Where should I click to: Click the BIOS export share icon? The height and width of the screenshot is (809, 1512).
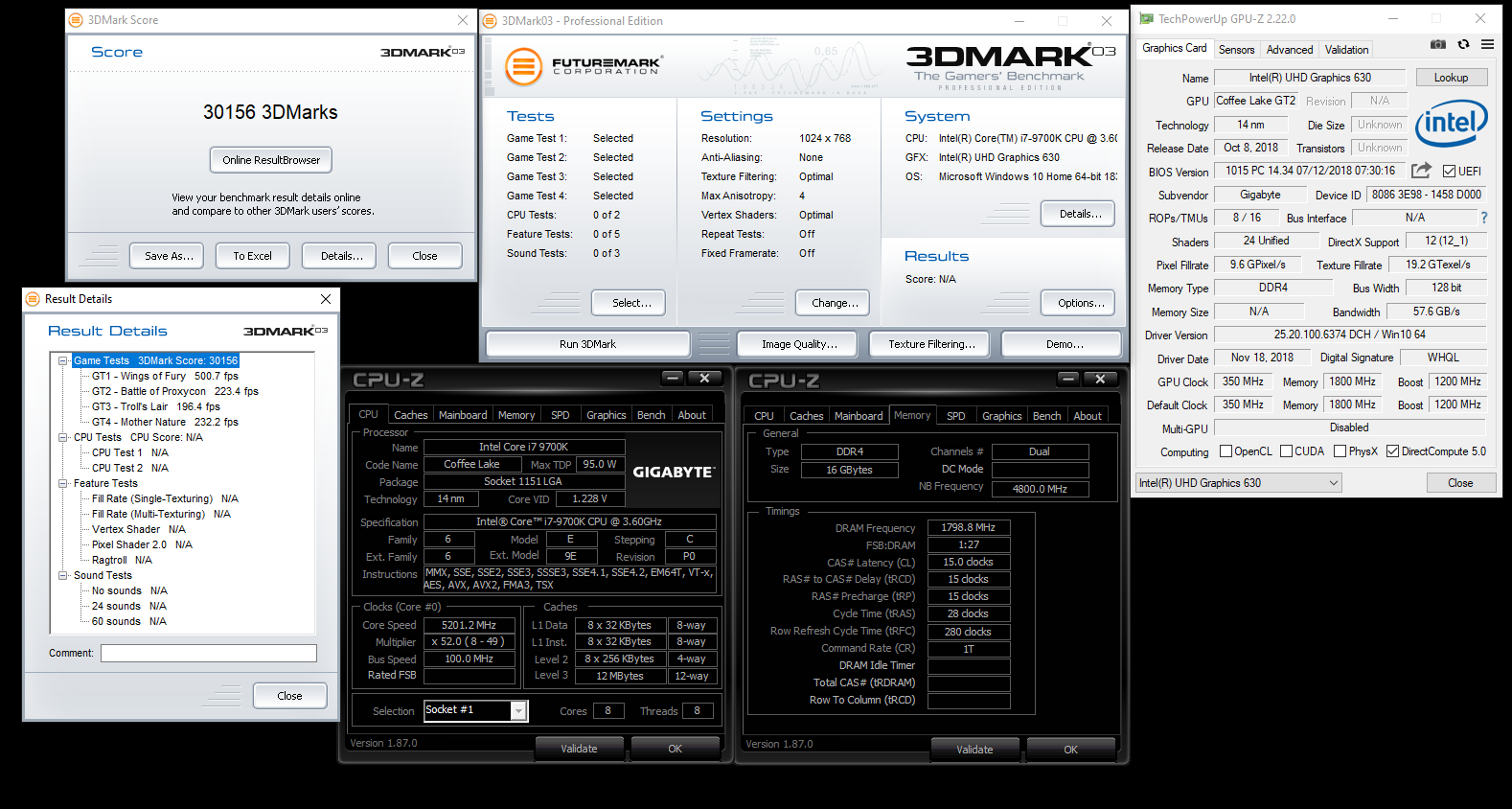1421,170
